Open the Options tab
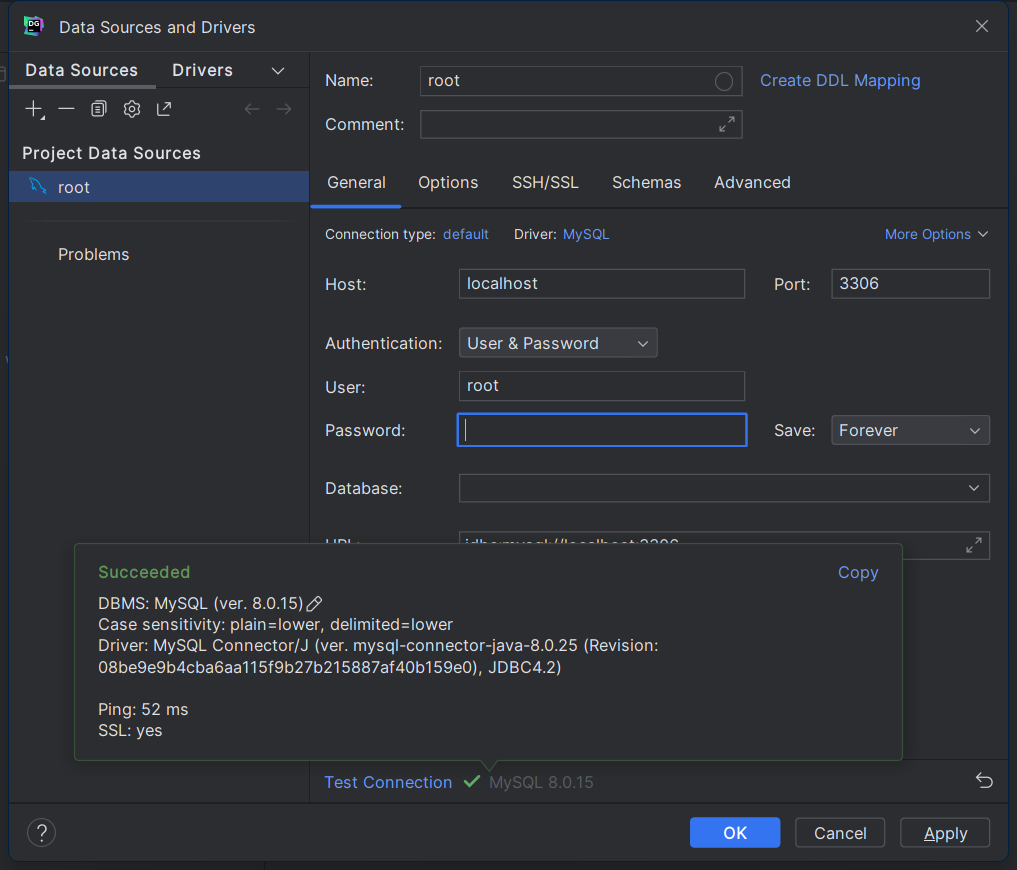Viewport: 1017px width, 870px height. (448, 182)
